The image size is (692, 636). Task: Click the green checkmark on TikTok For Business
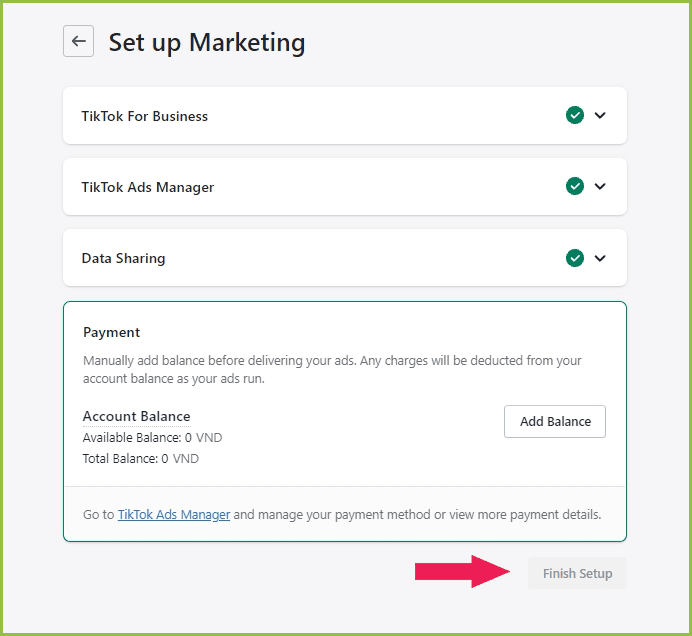coord(575,115)
